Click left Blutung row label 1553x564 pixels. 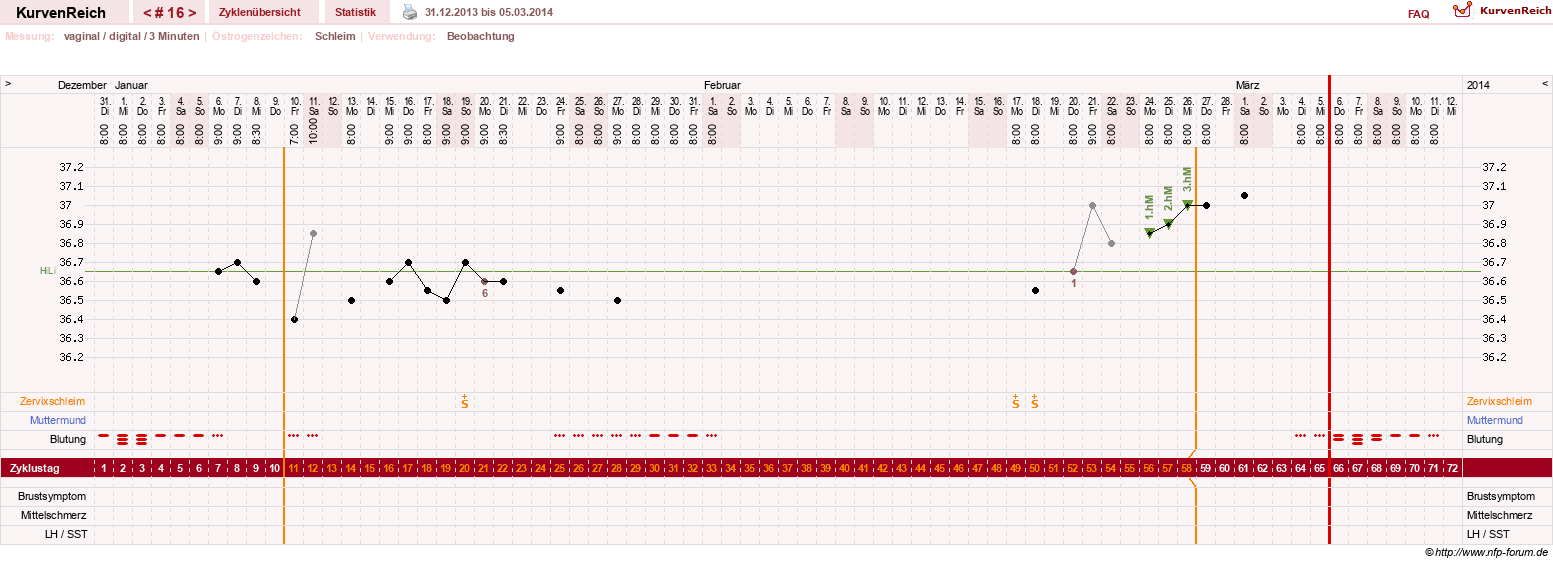[68, 439]
